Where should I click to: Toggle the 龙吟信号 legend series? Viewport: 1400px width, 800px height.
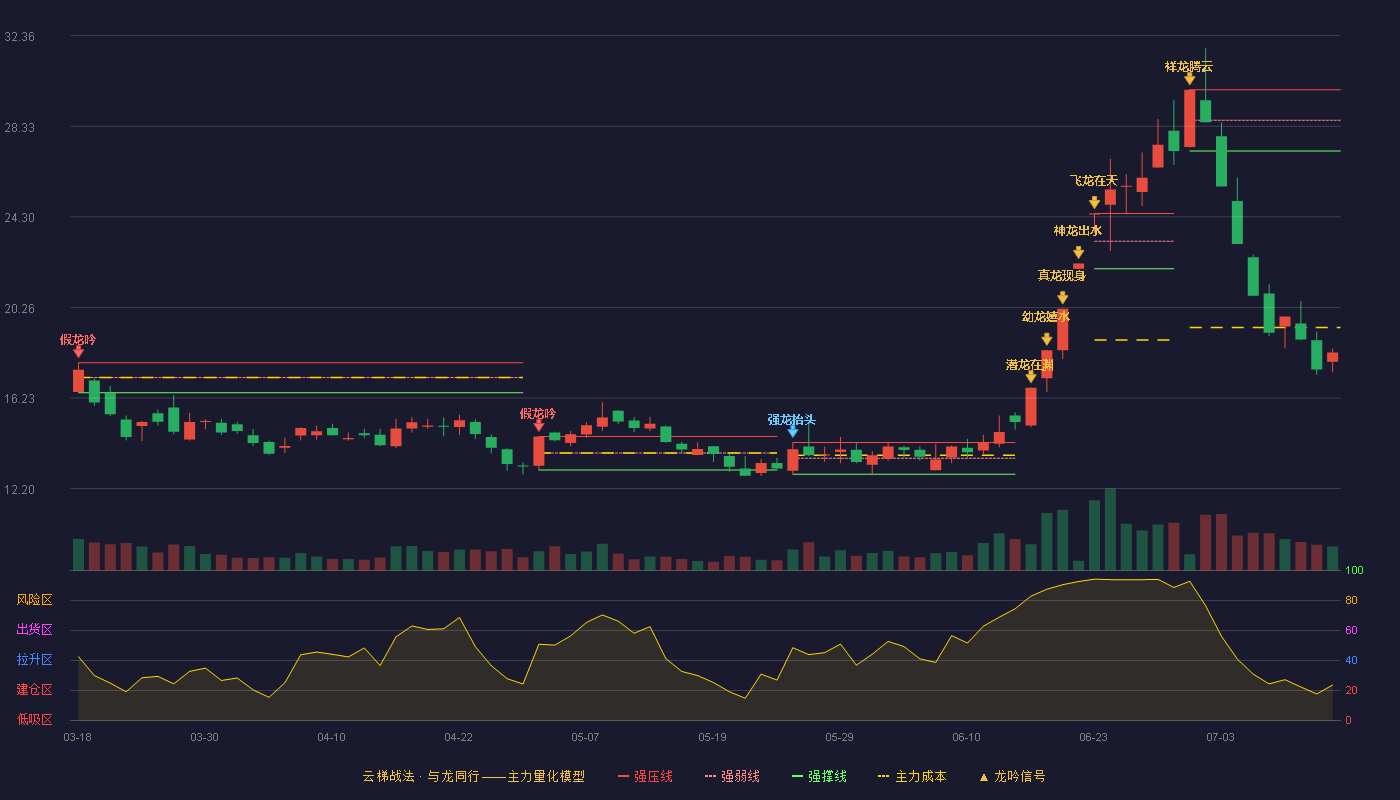click(x=1011, y=776)
